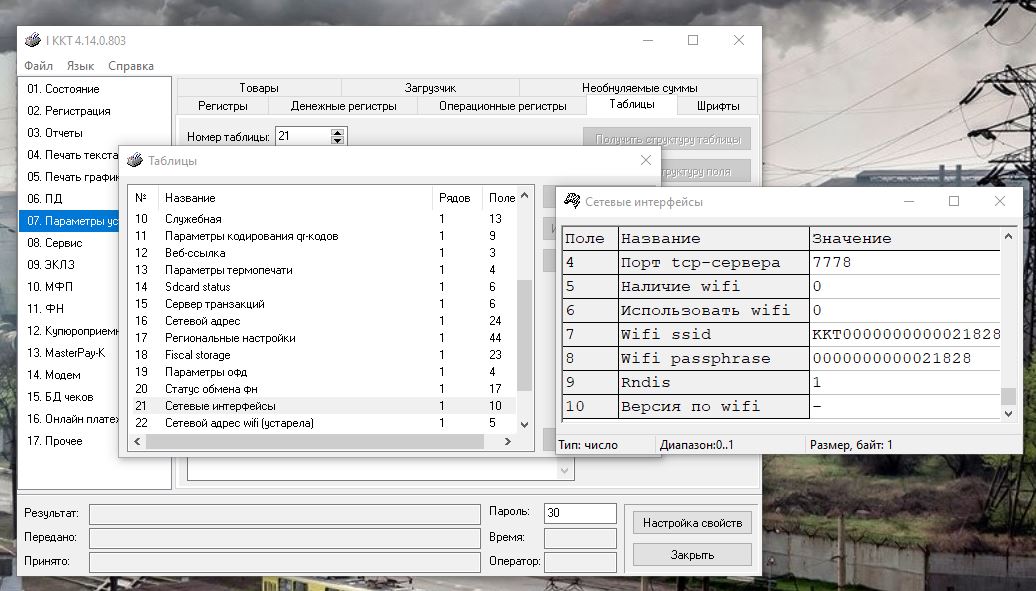Open the Справка menu
This screenshot has height=591, width=1036.
coord(131,66)
